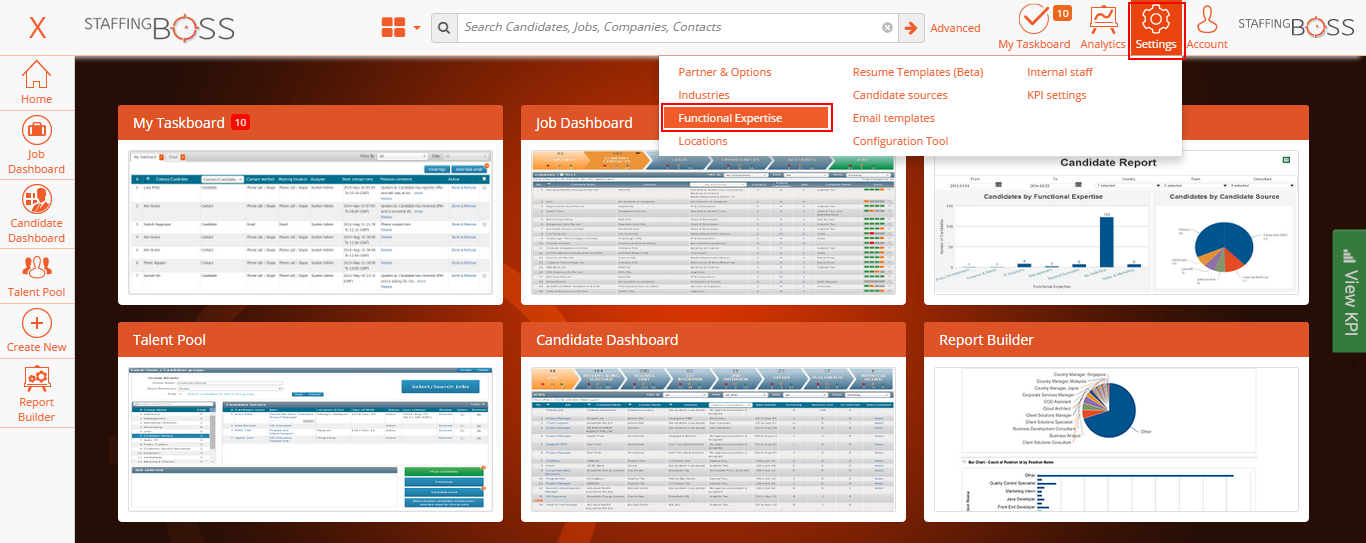Open the Candidate Dashboard preview thumbnail
Image resolution: width=1366 pixels, height=543 pixels.
[x=713, y=439]
